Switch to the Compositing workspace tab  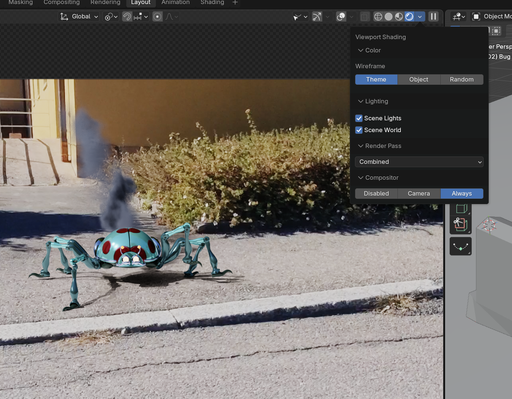coord(61,2)
